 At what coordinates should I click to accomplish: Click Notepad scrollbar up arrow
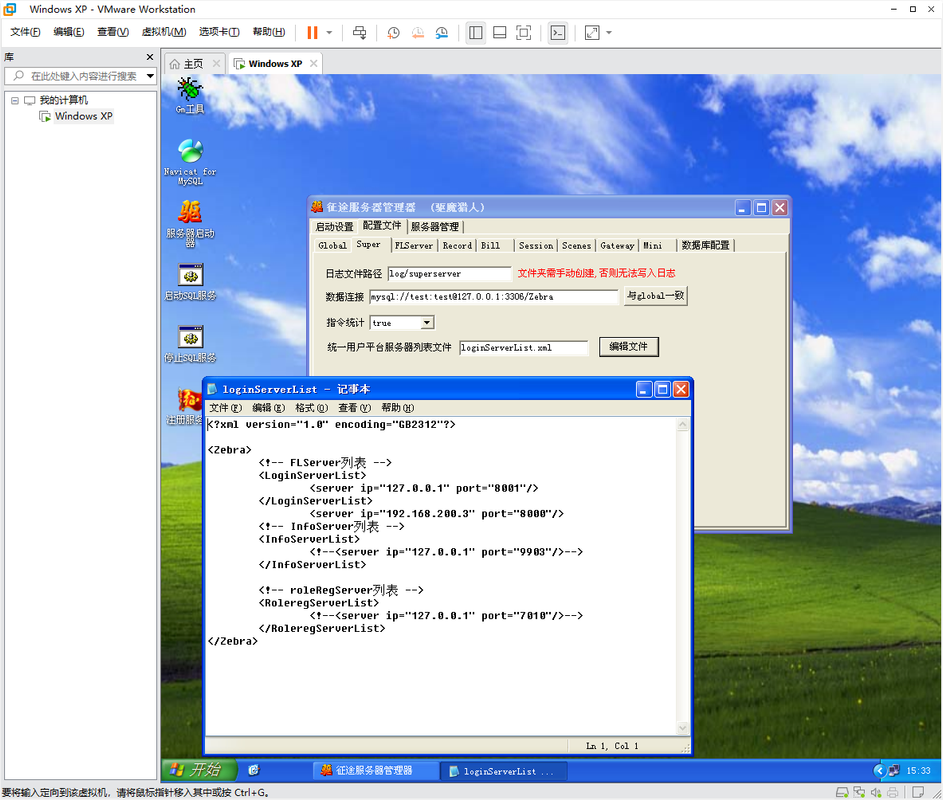click(x=683, y=425)
